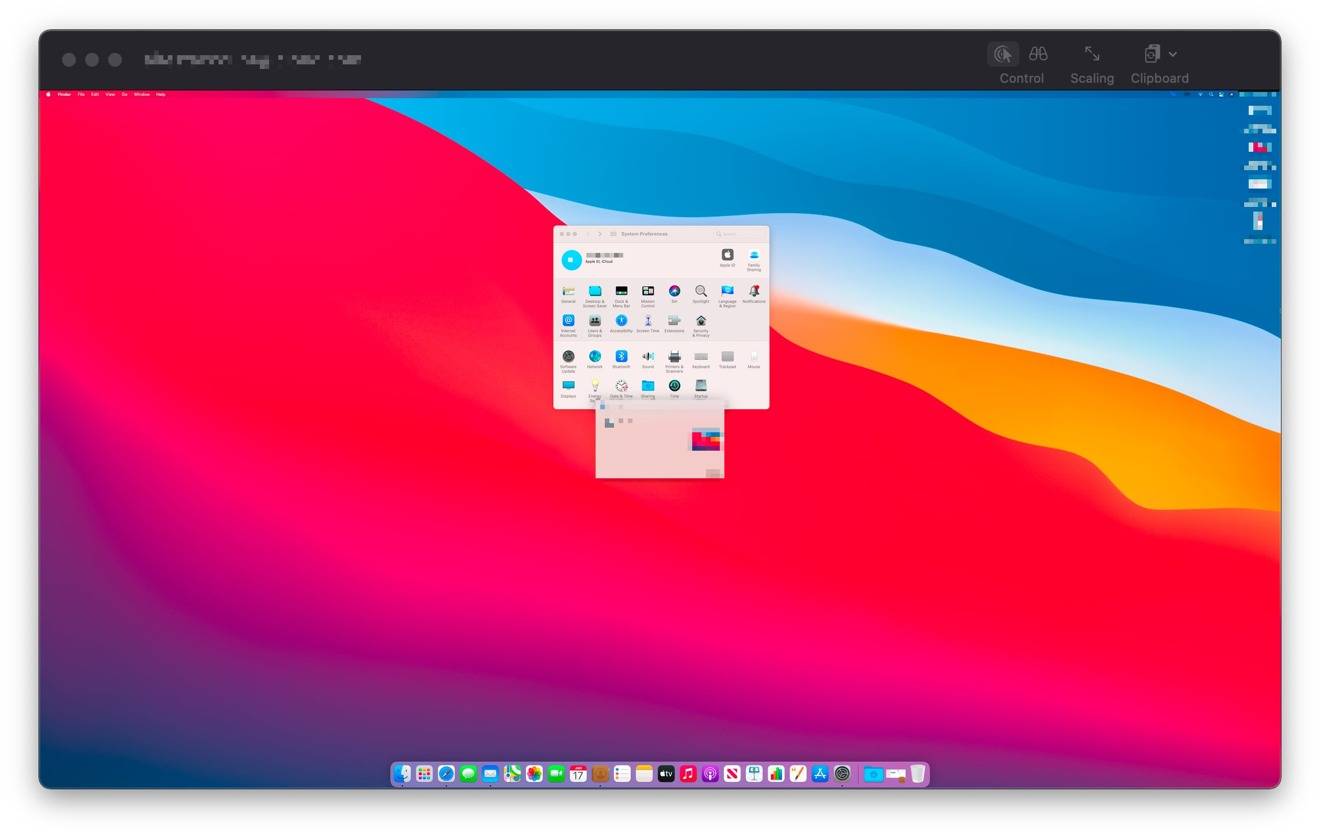Open System Preferences from remote Dock
This screenshot has height=837, width=1320.
coord(842,774)
